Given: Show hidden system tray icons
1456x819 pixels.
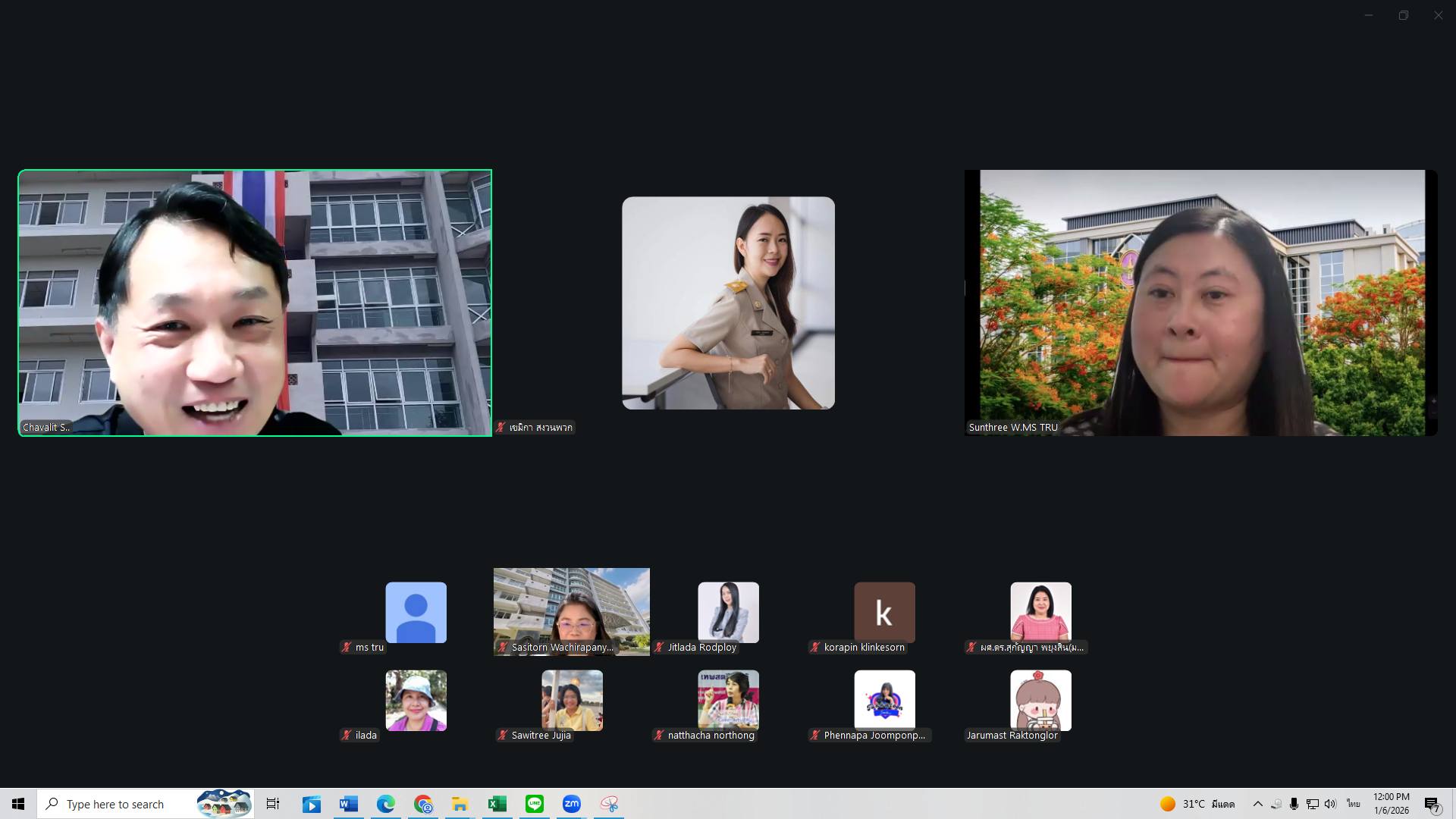Looking at the screenshot, I should (1257, 804).
